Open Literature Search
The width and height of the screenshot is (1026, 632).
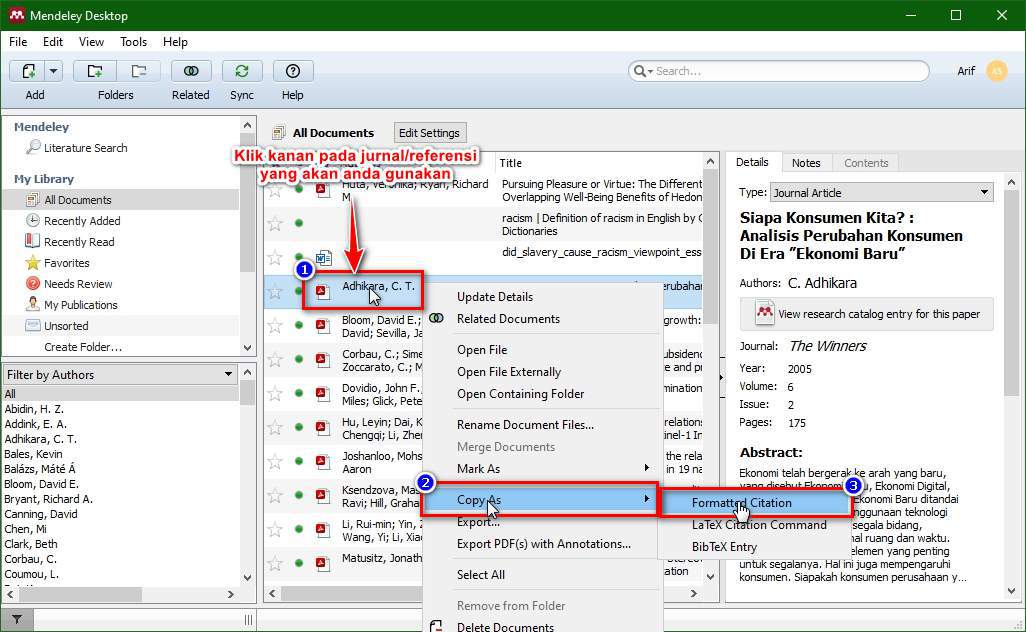coord(85,148)
